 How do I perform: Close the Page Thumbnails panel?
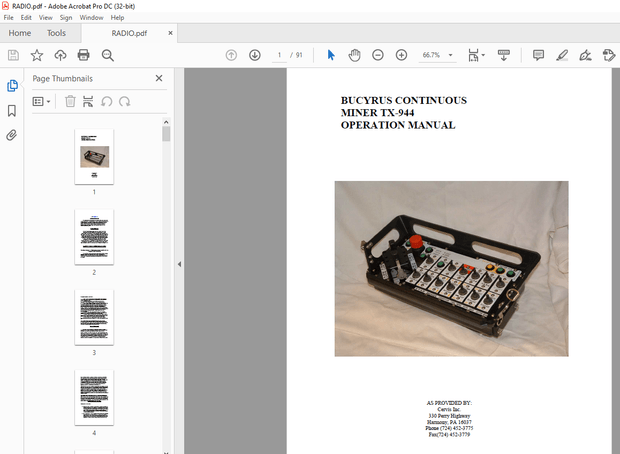pos(159,78)
